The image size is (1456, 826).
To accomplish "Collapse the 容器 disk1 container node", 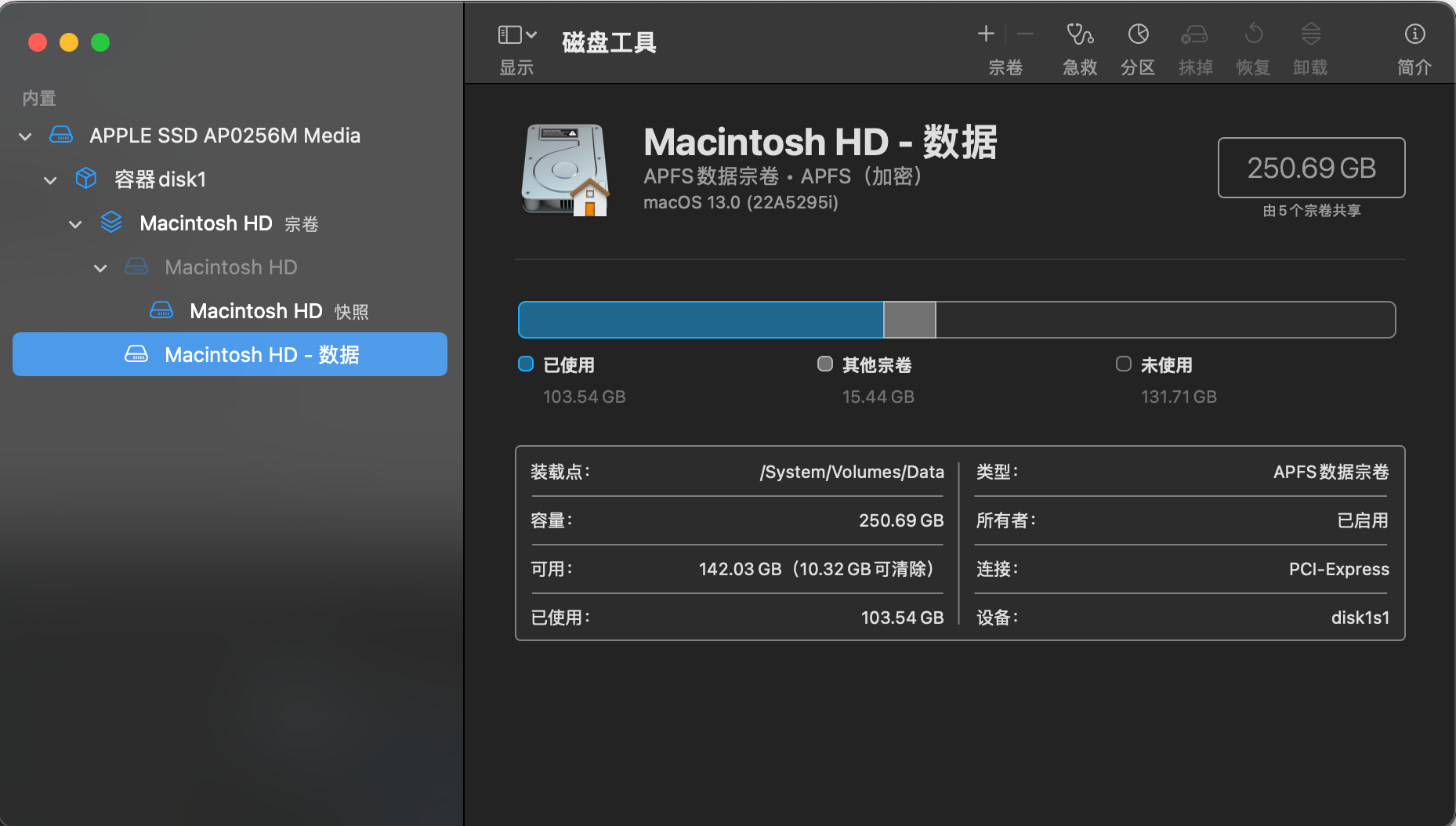I will click(50, 180).
